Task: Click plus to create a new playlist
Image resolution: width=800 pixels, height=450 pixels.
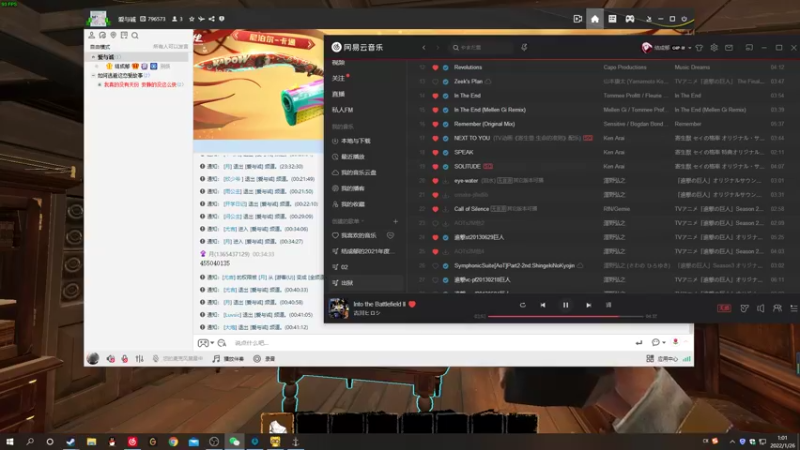Action: coord(395,221)
